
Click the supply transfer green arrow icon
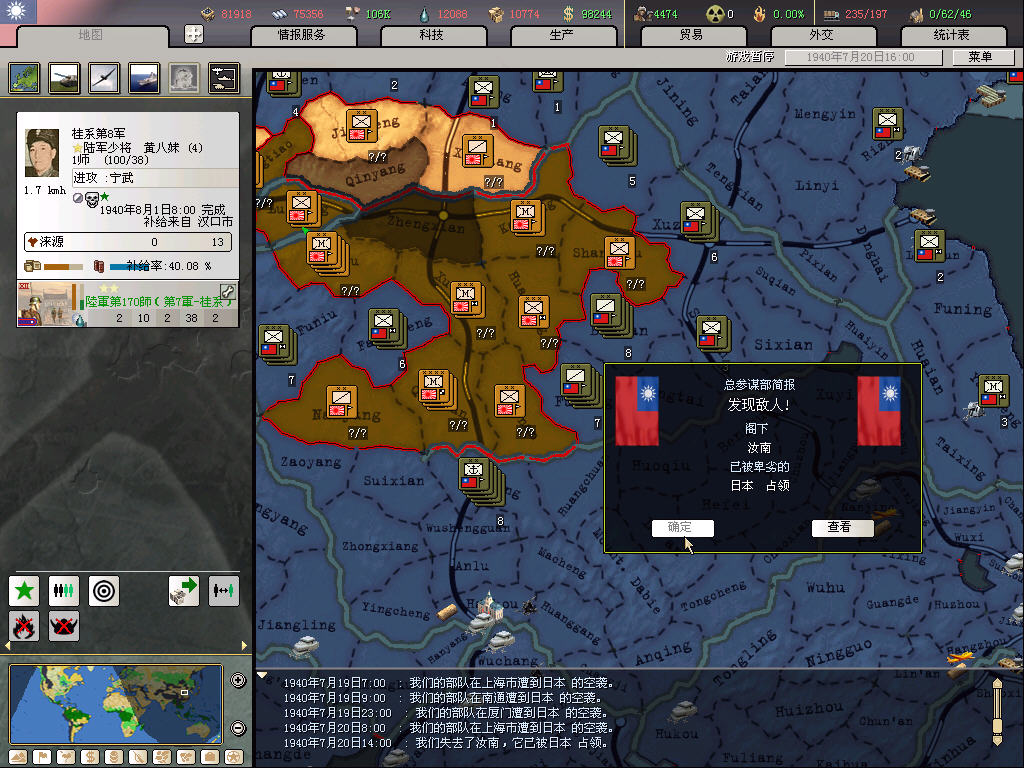[184, 591]
